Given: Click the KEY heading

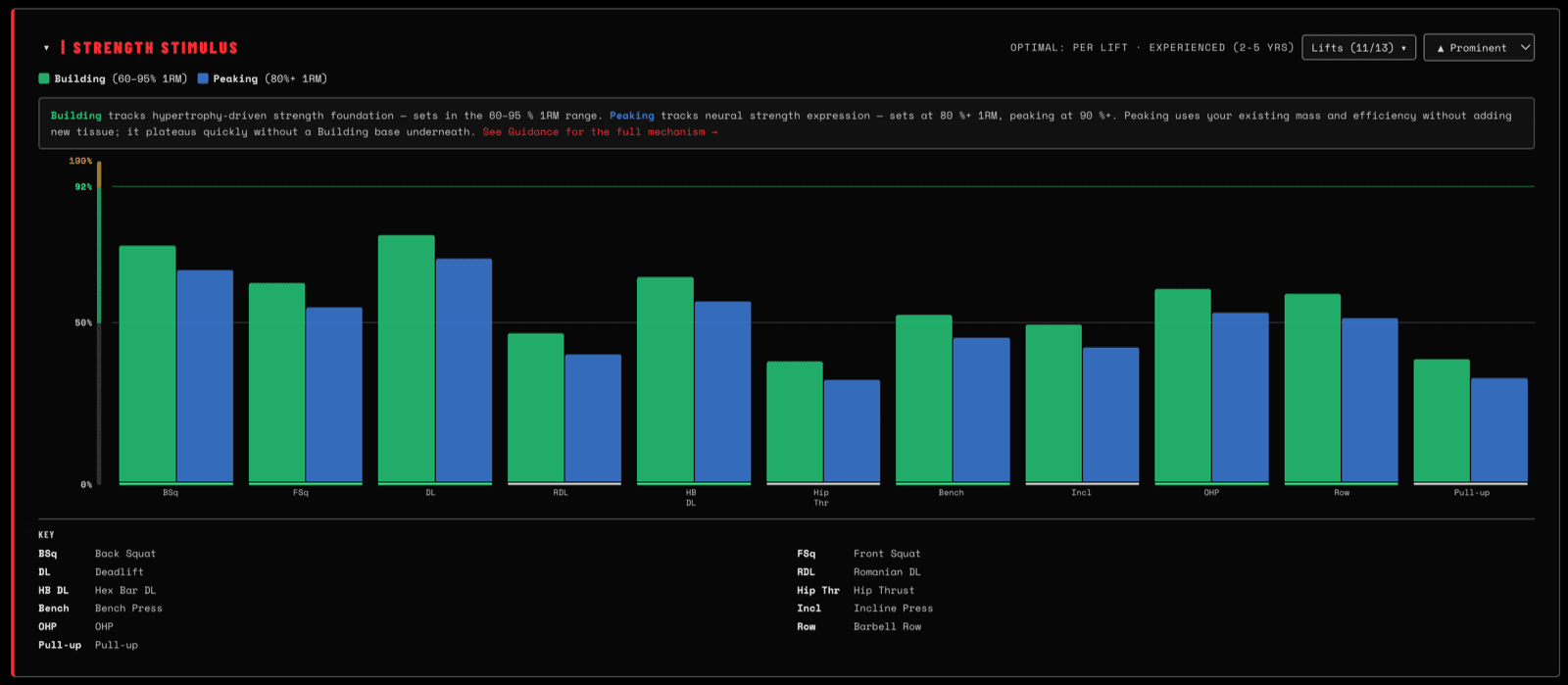Looking at the screenshot, I should (x=46, y=535).
